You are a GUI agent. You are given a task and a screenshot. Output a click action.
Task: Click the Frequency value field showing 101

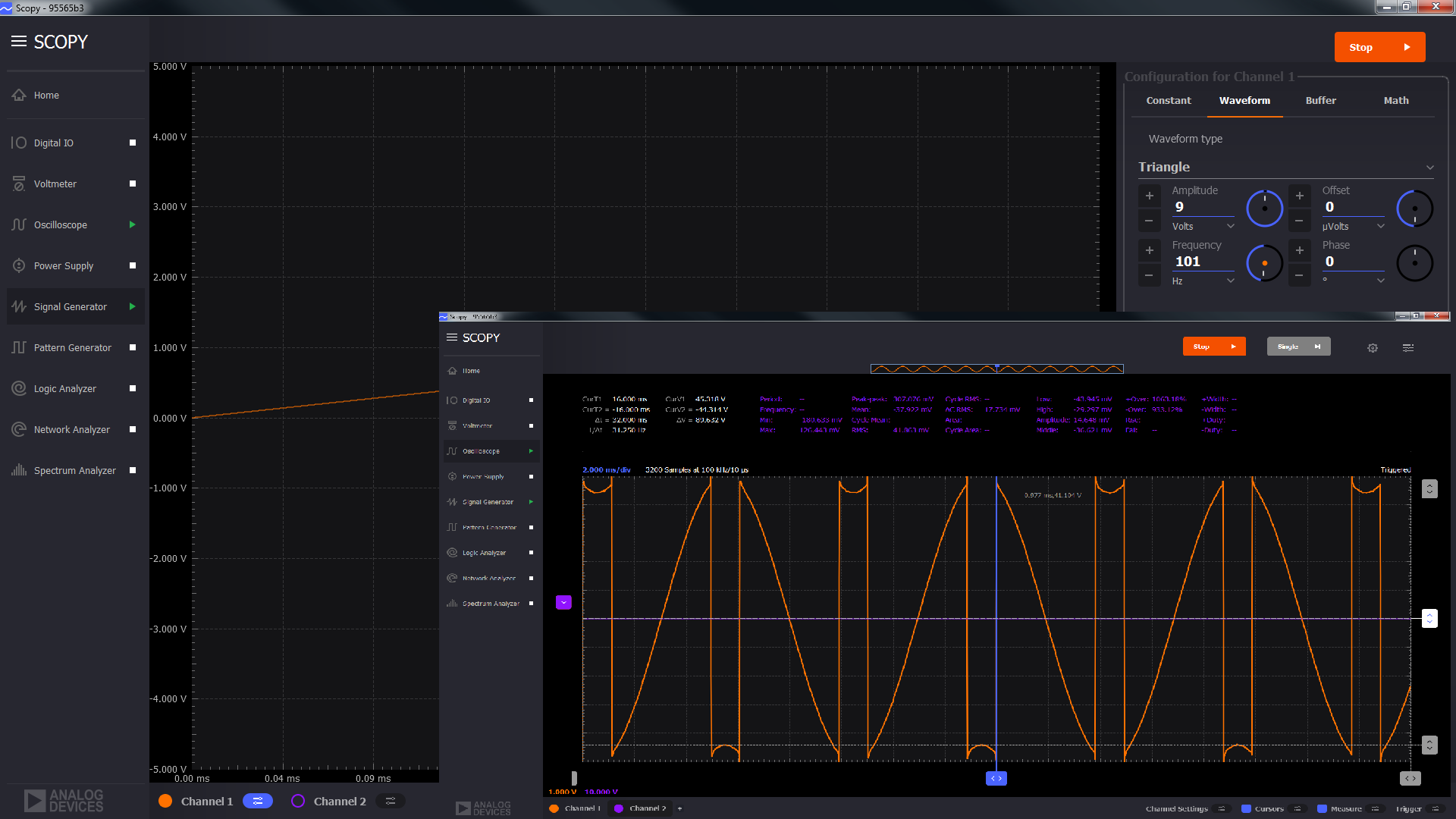1203,262
